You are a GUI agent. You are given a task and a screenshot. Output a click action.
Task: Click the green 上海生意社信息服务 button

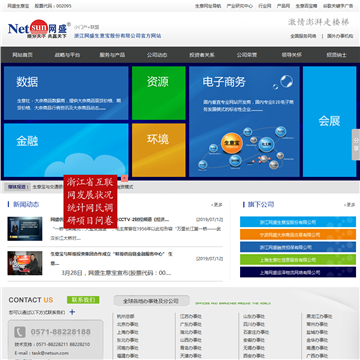(298, 260)
